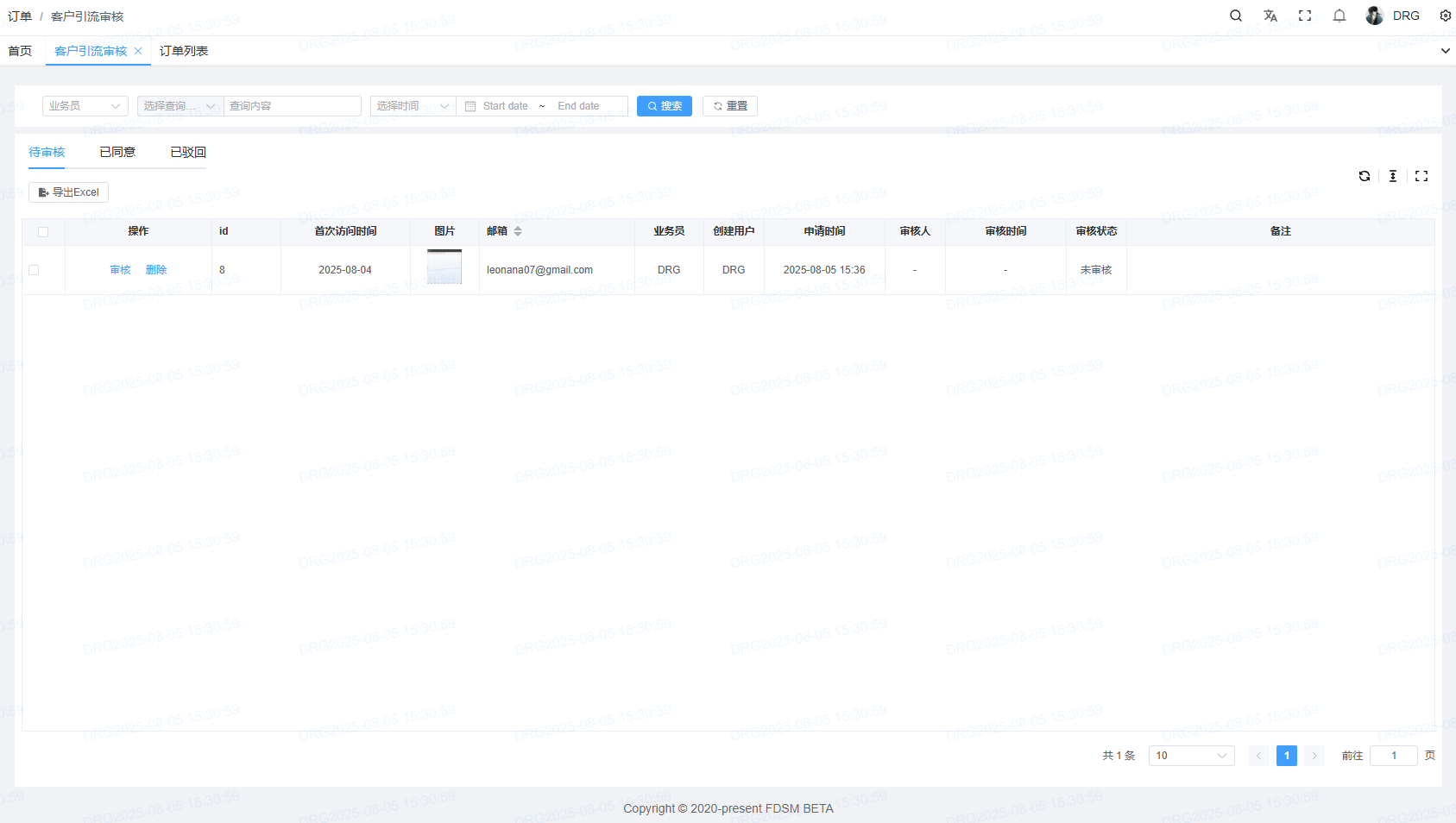Switch to the 订单列表 tab

(184, 51)
